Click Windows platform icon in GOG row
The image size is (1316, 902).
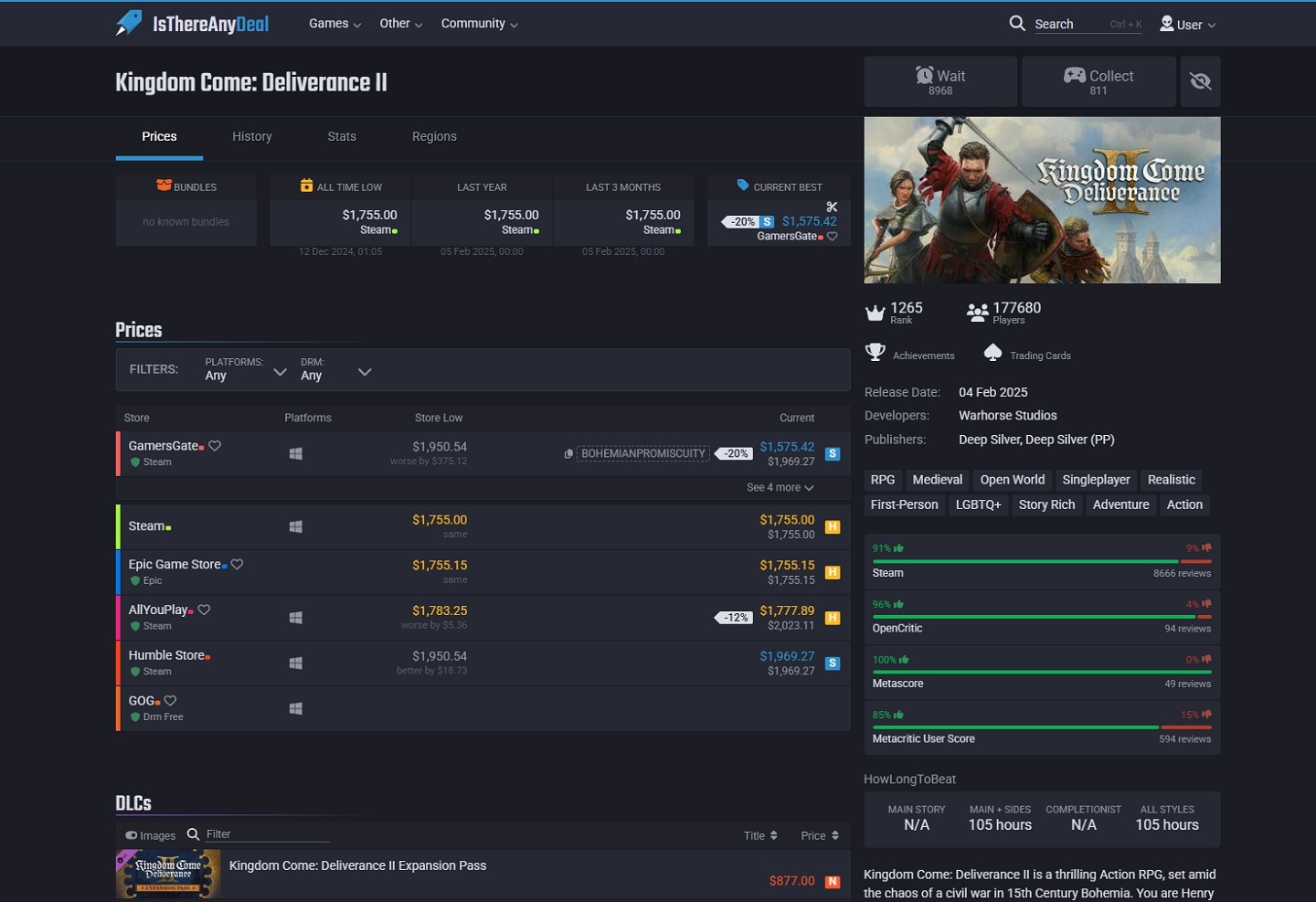(x=295, y=708)
